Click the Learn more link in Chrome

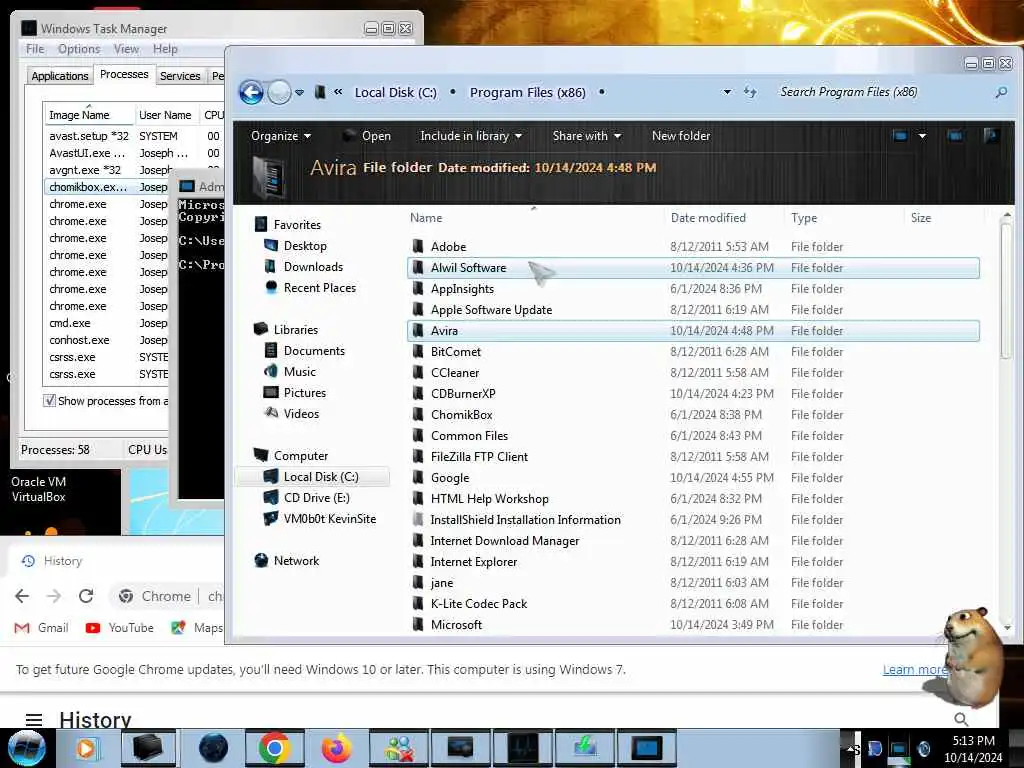(914, 669)
